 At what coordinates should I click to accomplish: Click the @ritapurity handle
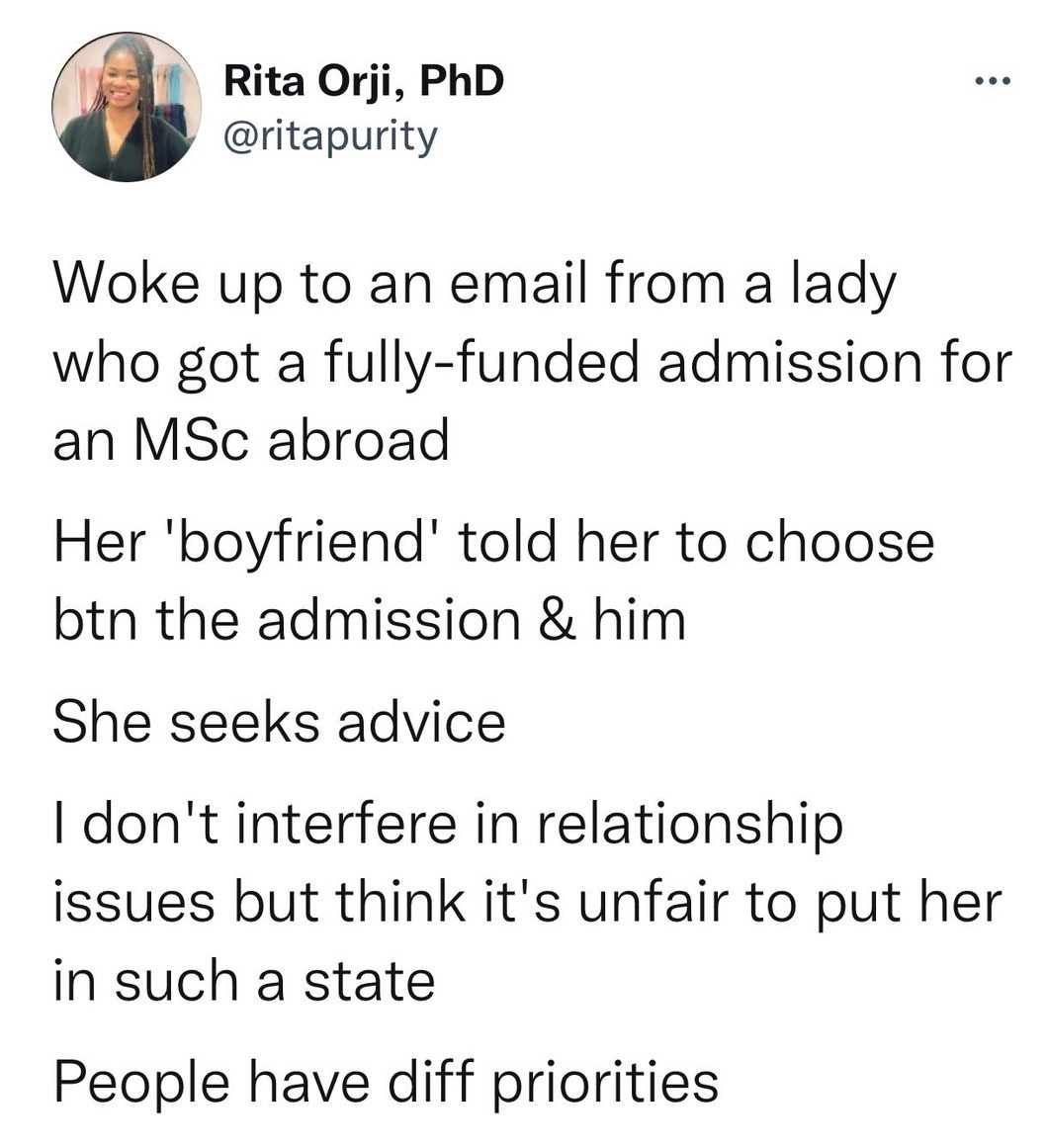(x=330, y=137)
